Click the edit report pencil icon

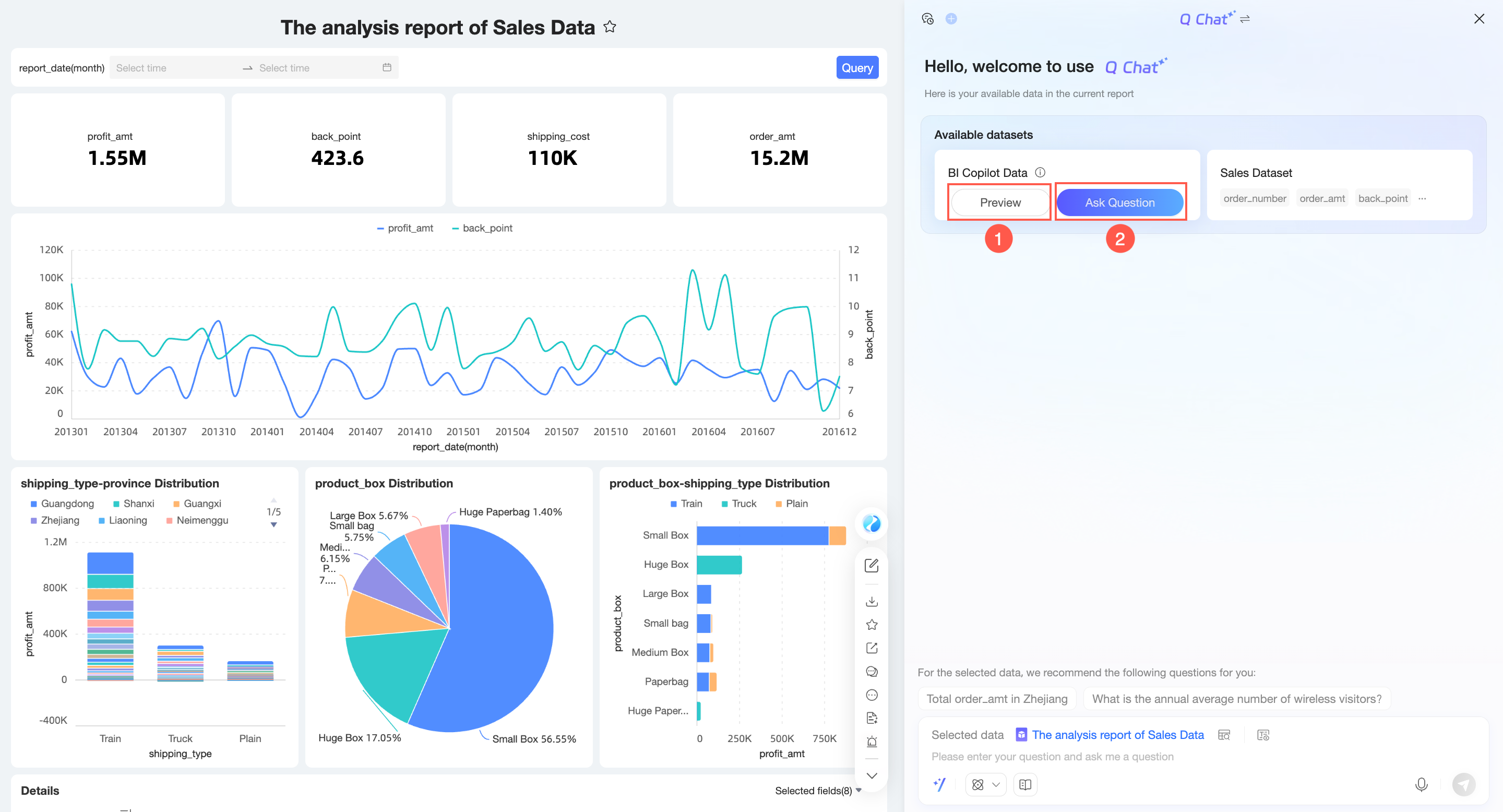(x=871, y=565)
